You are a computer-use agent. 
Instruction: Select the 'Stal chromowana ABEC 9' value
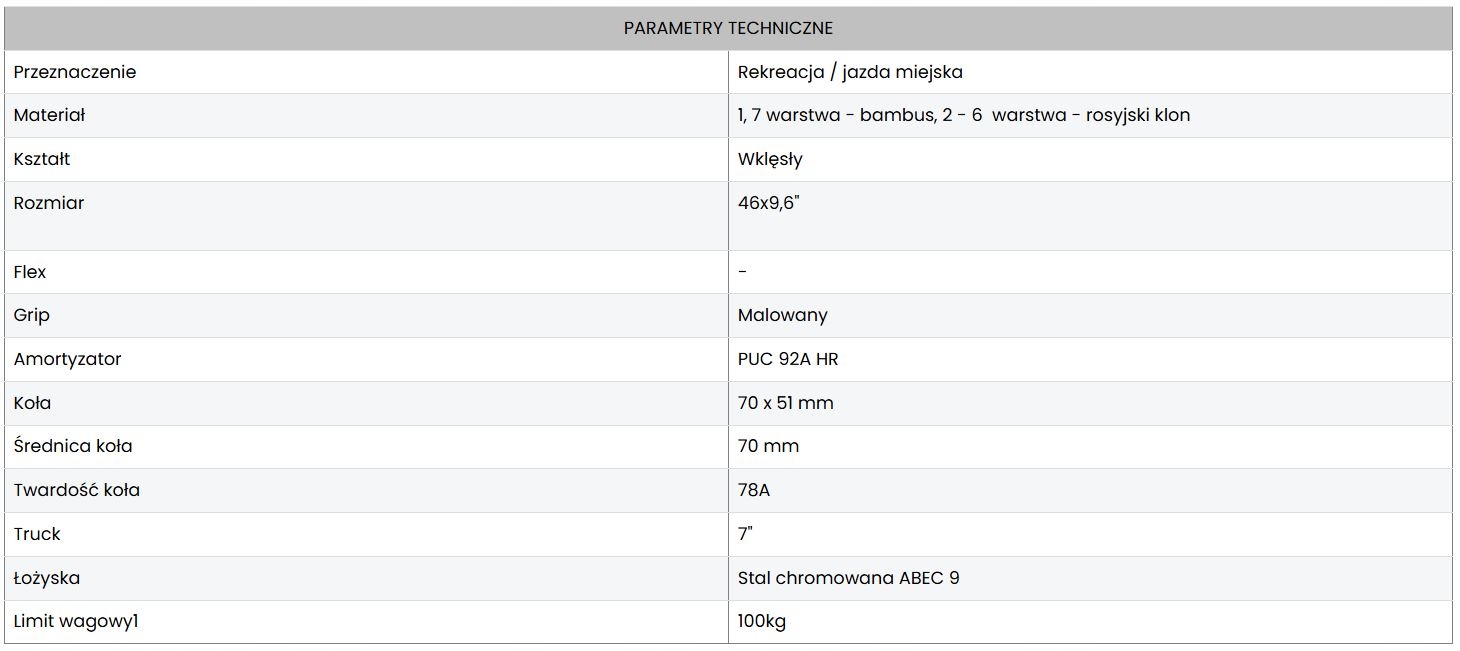[849, 578]
